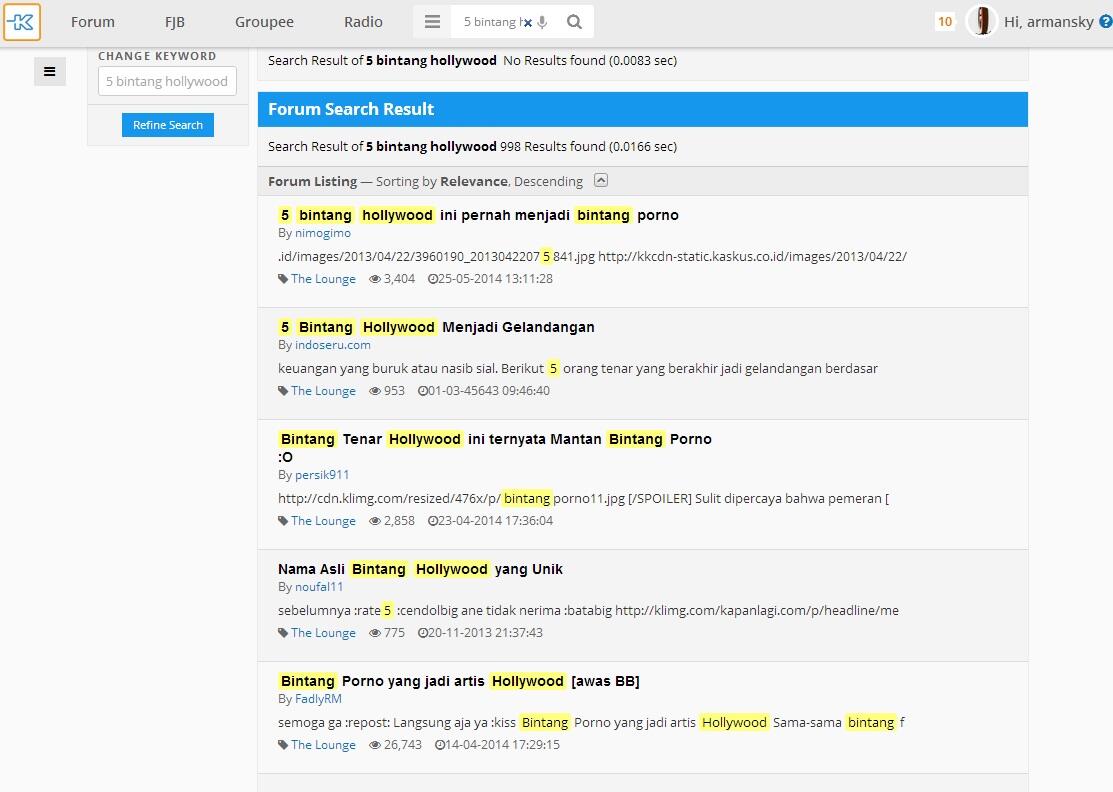Image resolution: width=1113 pixels, height=792 pixels.
Task: Click the tag icon in indoseru.com's thread row
Action: click(x=283, y=391)
